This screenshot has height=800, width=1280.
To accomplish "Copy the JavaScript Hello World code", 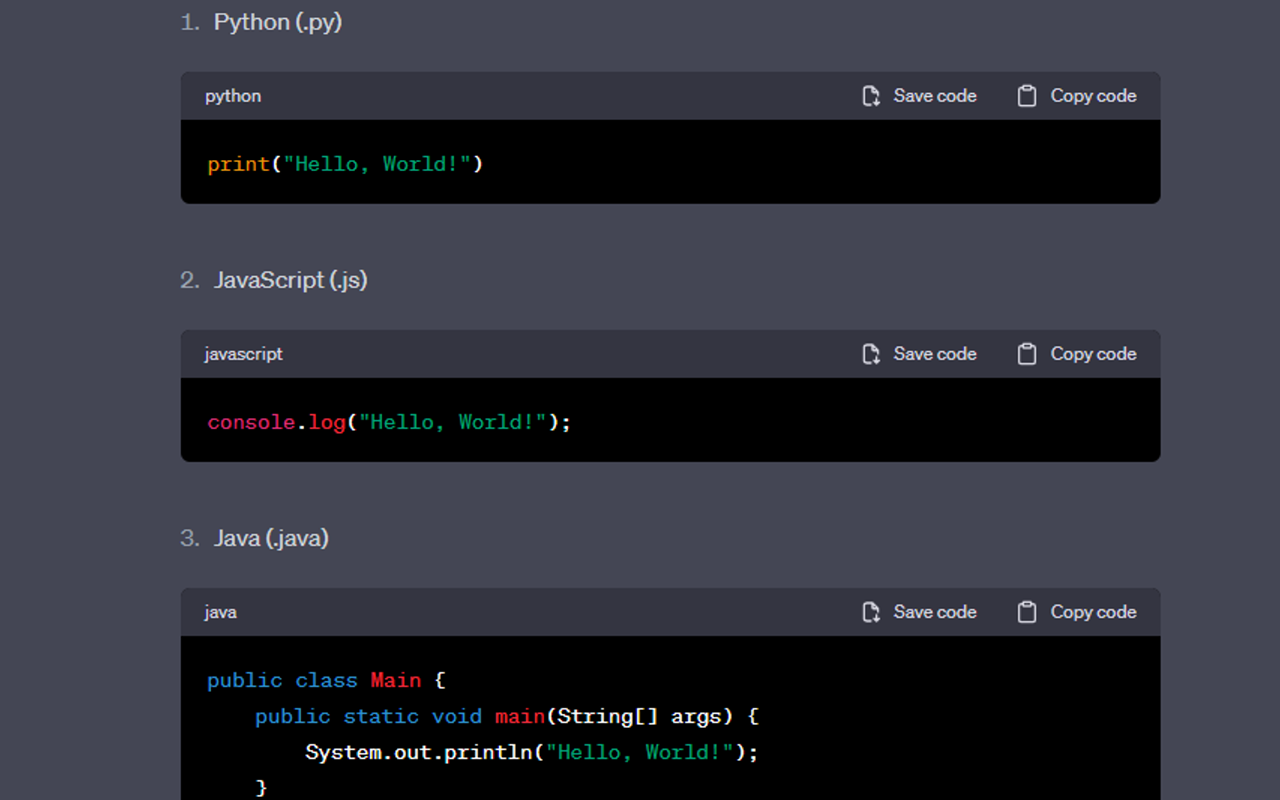I will coord(1078,353).
